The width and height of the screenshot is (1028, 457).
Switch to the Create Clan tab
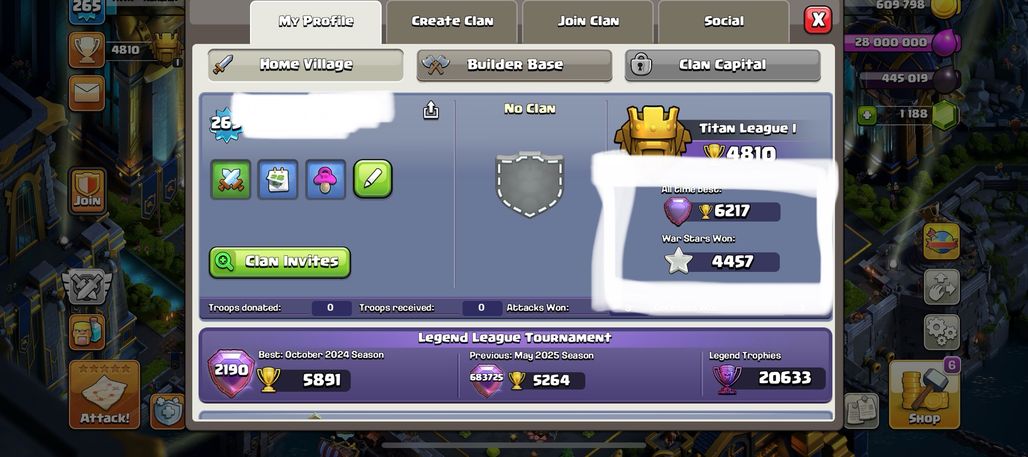(452, 22)
